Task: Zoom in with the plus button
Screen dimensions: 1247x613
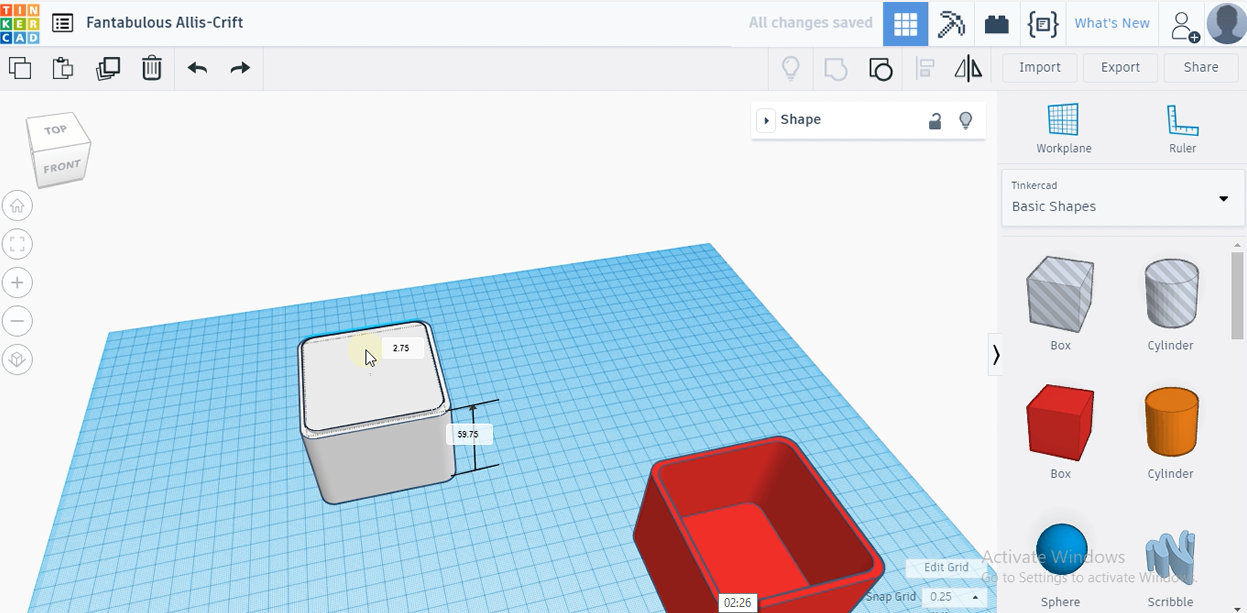Action: pyautogui.click(x=17, y=283)
